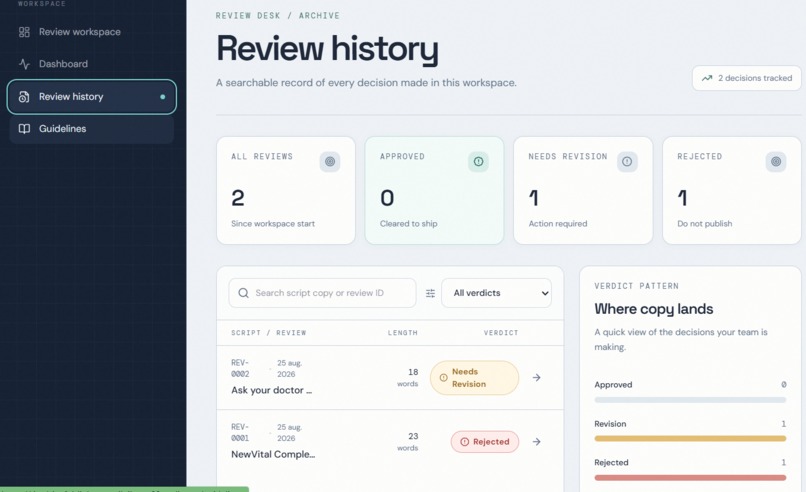Click the SCRIPT / REVIEW column header

coord(269,333)
